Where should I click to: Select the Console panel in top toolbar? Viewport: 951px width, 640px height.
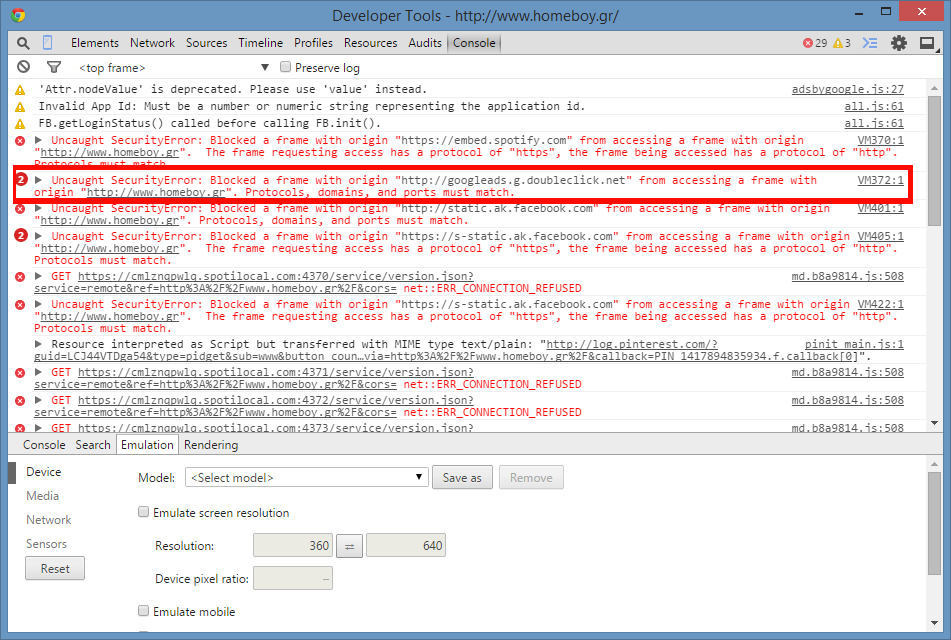click(474, 43)
